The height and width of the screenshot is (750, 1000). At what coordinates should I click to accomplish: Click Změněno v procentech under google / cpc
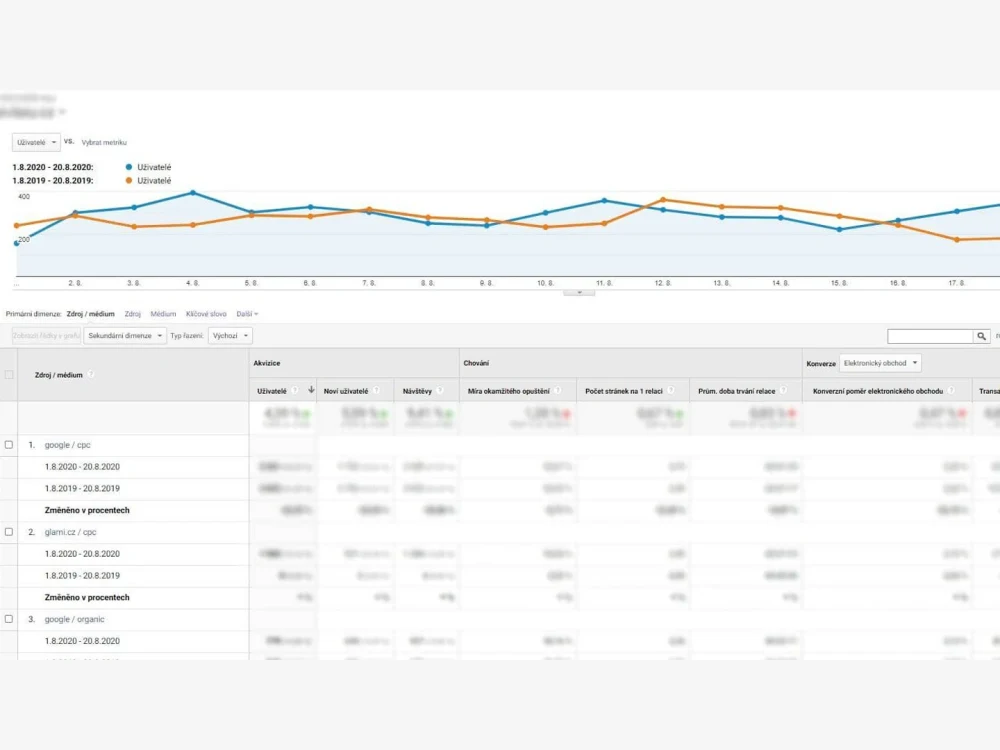(87, 510)
